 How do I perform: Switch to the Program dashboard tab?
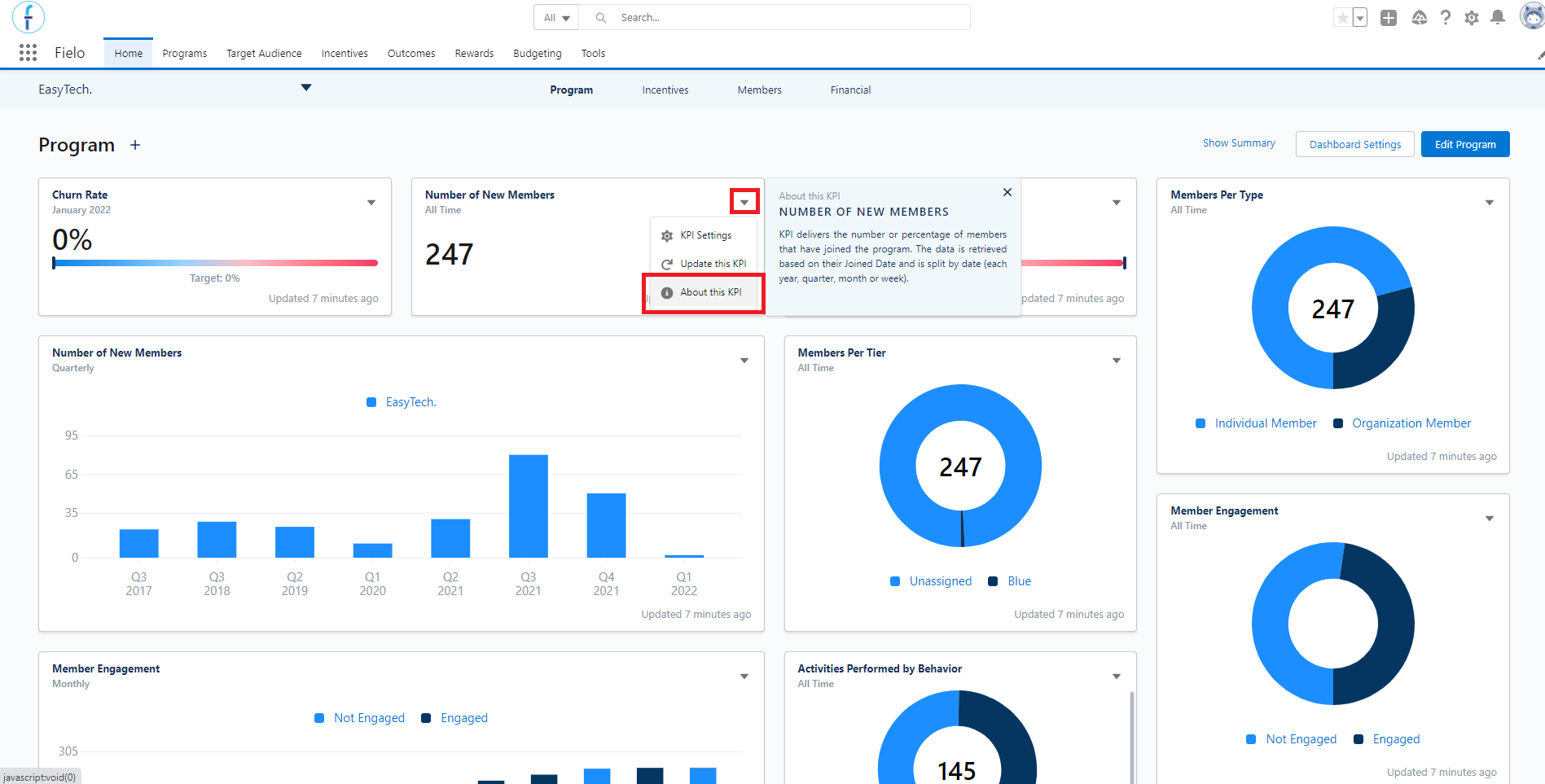(572, 90)
